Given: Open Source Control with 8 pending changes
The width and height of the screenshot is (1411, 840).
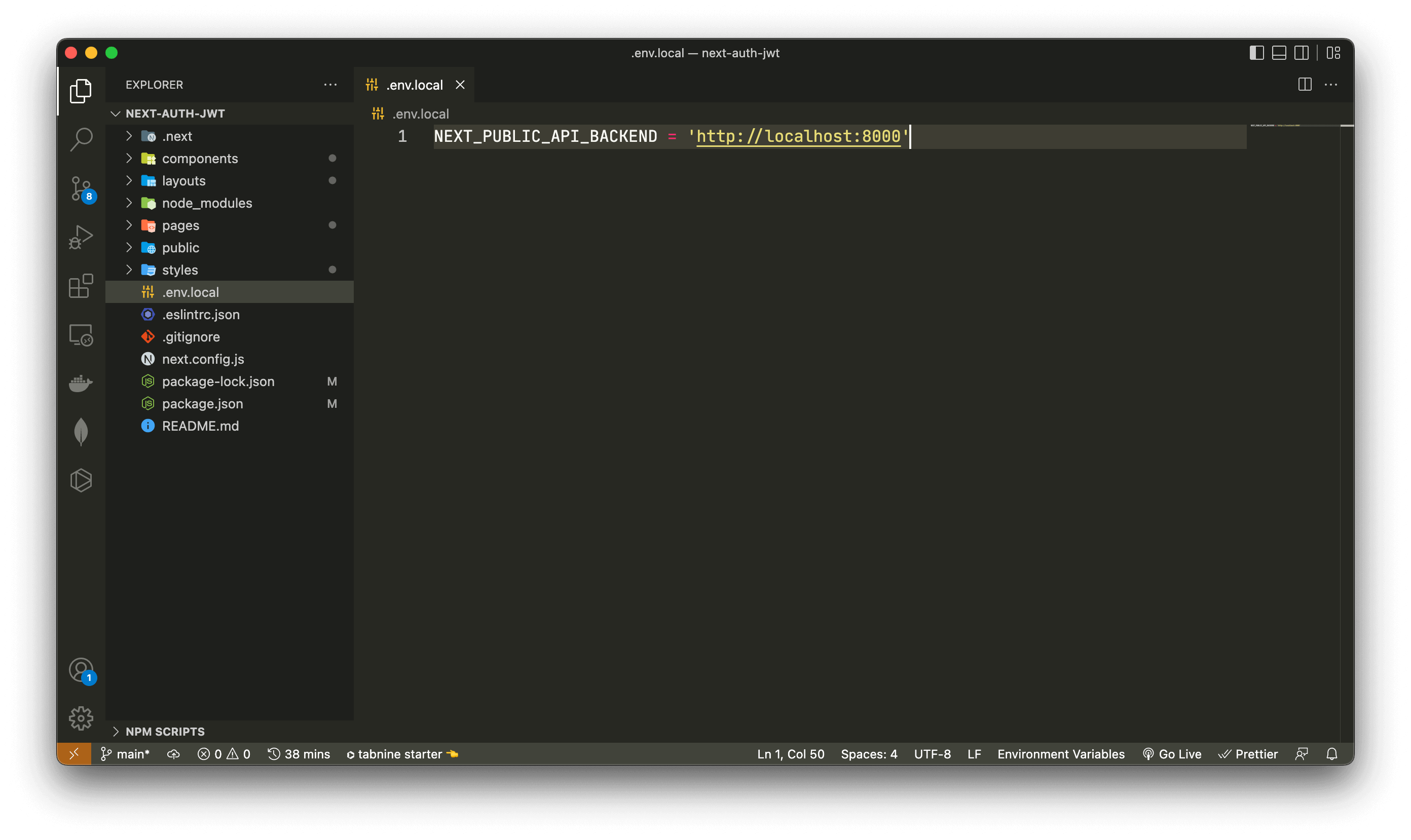Looking at the screenshot, I should 81,188.
